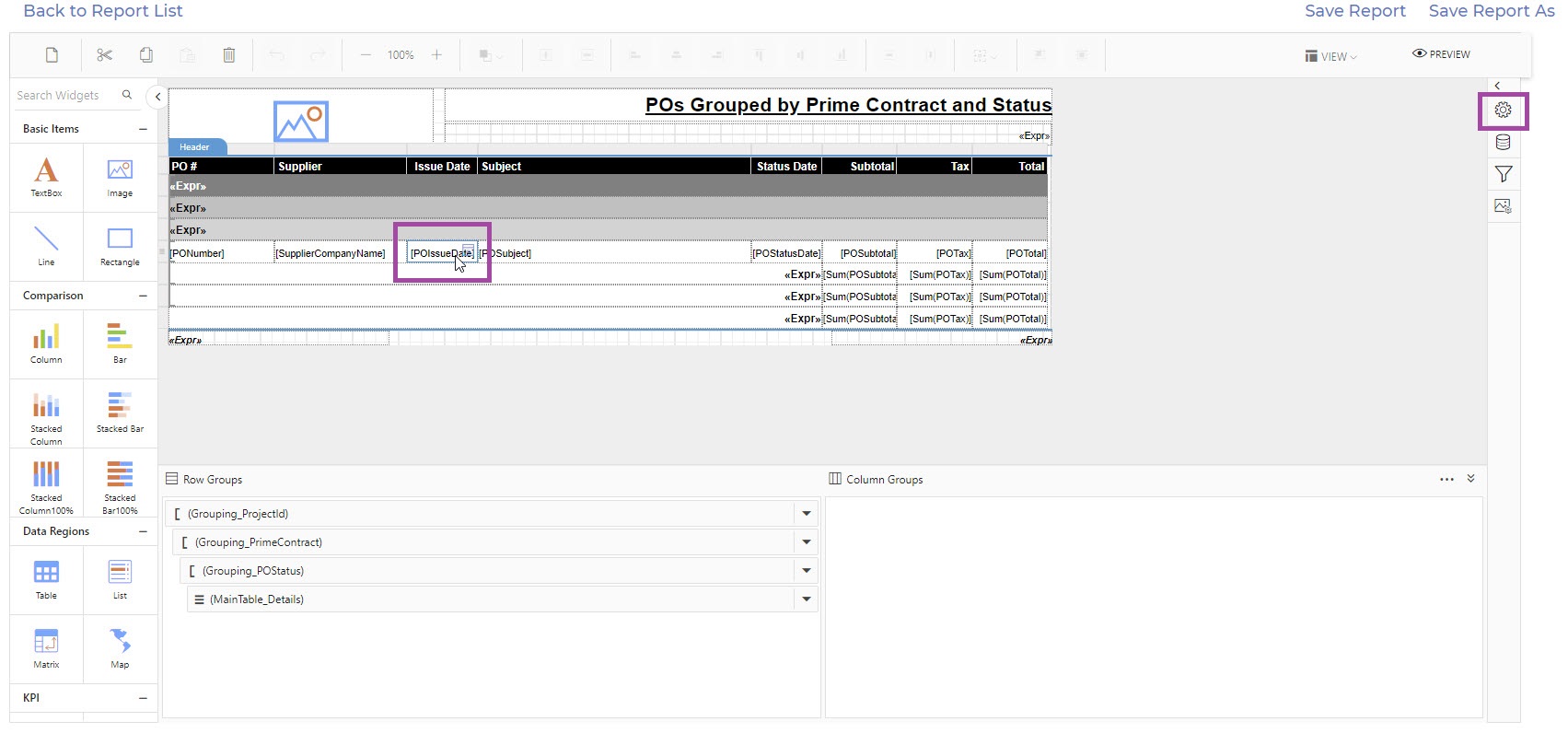Open Grouping_PrimeContract dropdown arrow

click(807, 542)
